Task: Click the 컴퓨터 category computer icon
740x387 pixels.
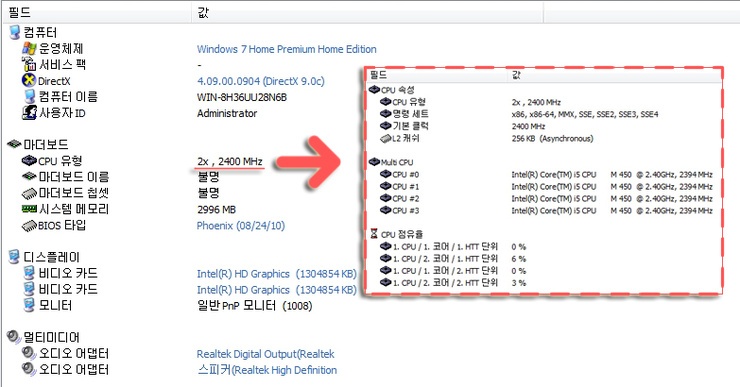Action: 15,32
